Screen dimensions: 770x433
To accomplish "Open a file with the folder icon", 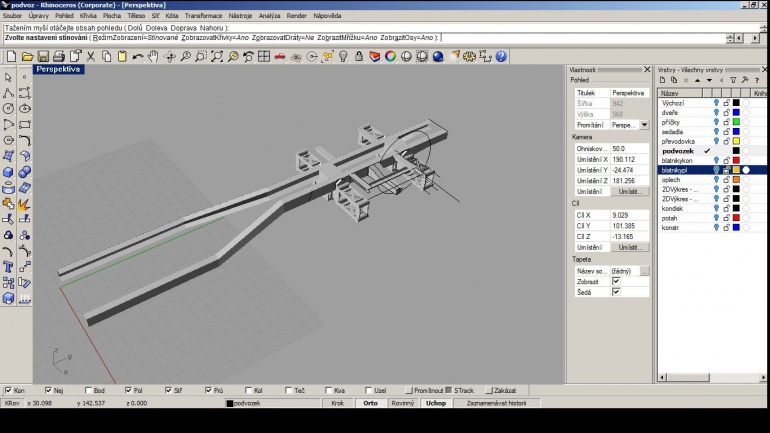I will [28, 56].
